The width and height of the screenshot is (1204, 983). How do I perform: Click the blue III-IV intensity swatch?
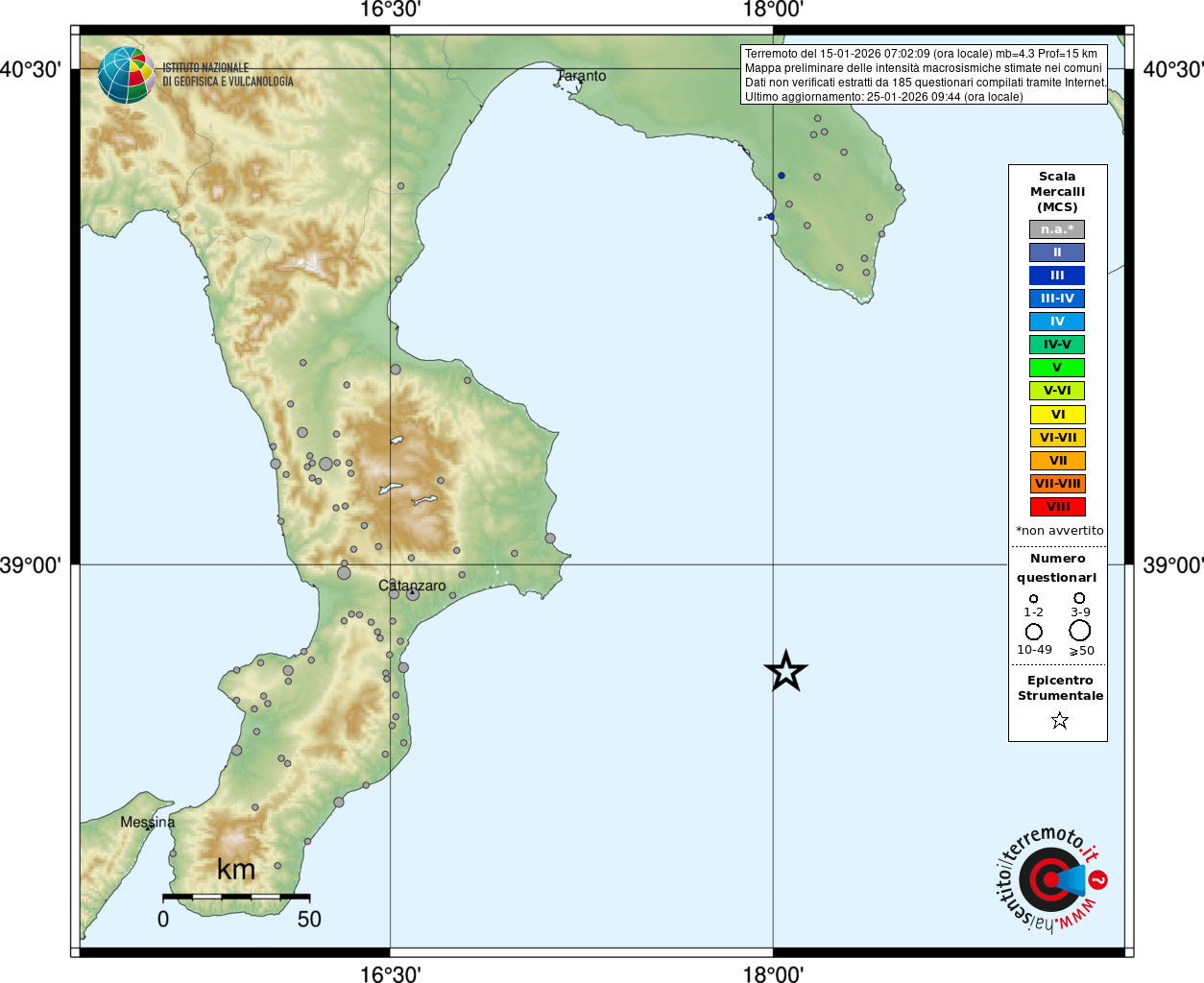coord(1057,299)
